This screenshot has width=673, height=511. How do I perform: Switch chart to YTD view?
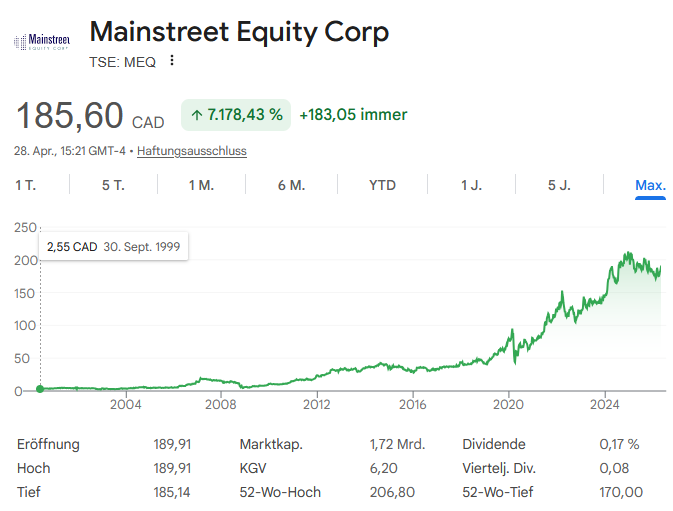(382, 185)
